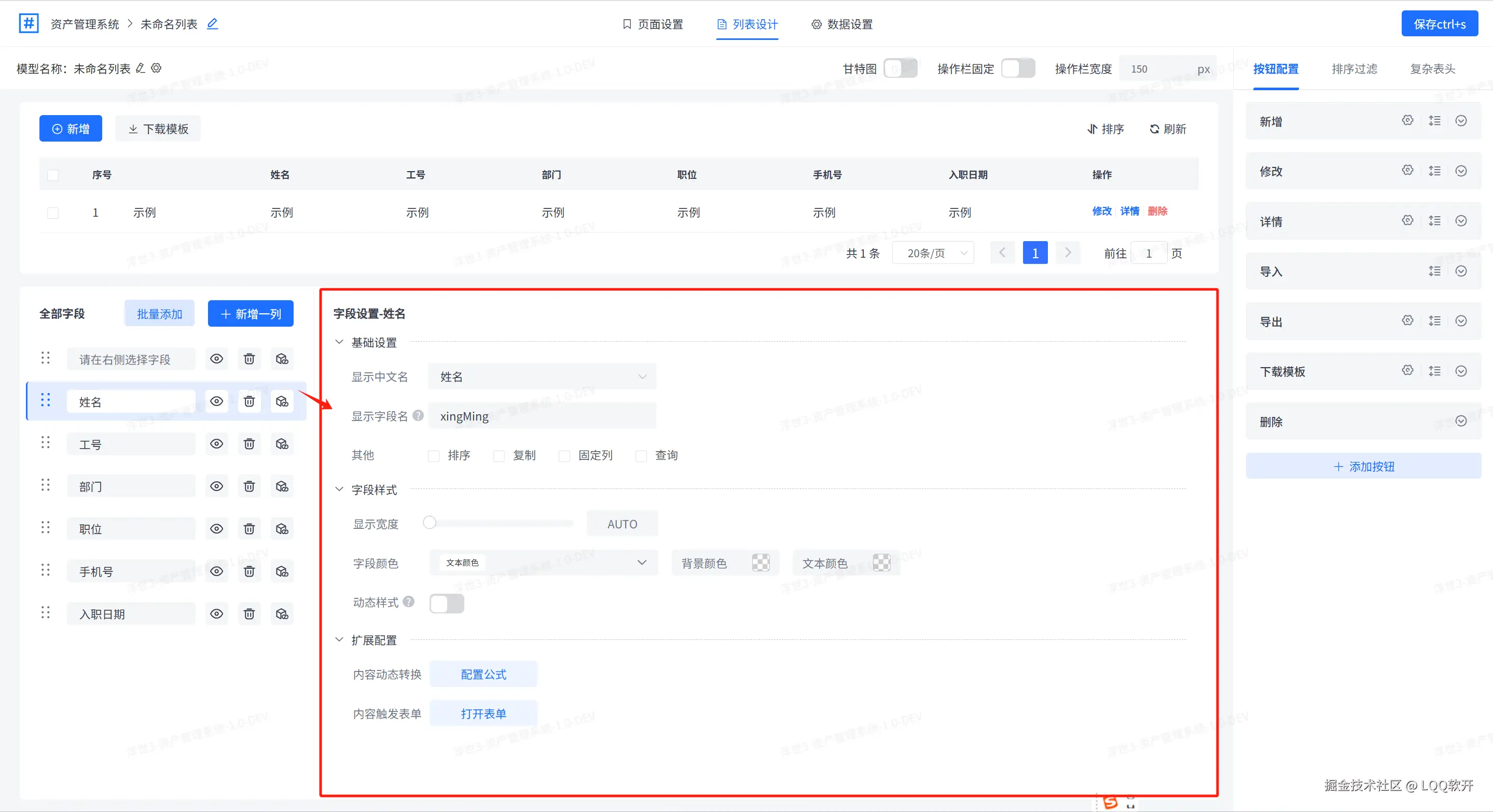The height and width of the screenshot is (812, 1493).
Task: Click the edit pencil beside 未命名列表 breadcrumb
Action: (x=213, y=24)
